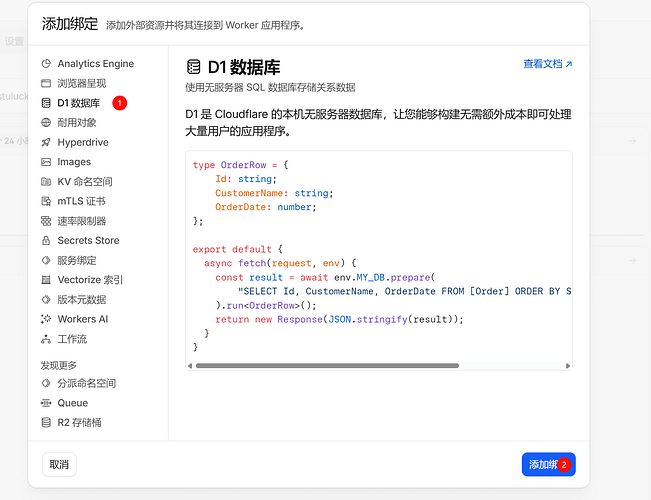
Task: Click the code scrollbar right arrow
Action: click(x=568, y=366)
